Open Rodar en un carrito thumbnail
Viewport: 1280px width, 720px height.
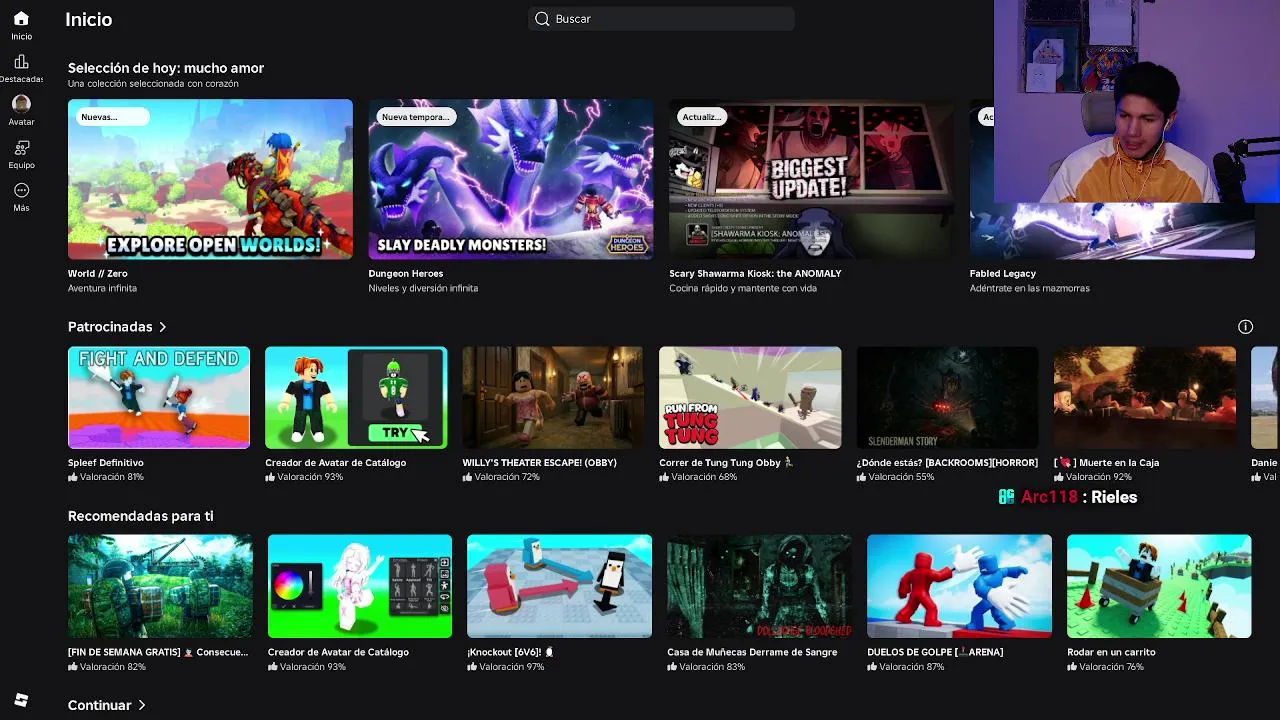pyautogui.click(x=1159, y=586)
